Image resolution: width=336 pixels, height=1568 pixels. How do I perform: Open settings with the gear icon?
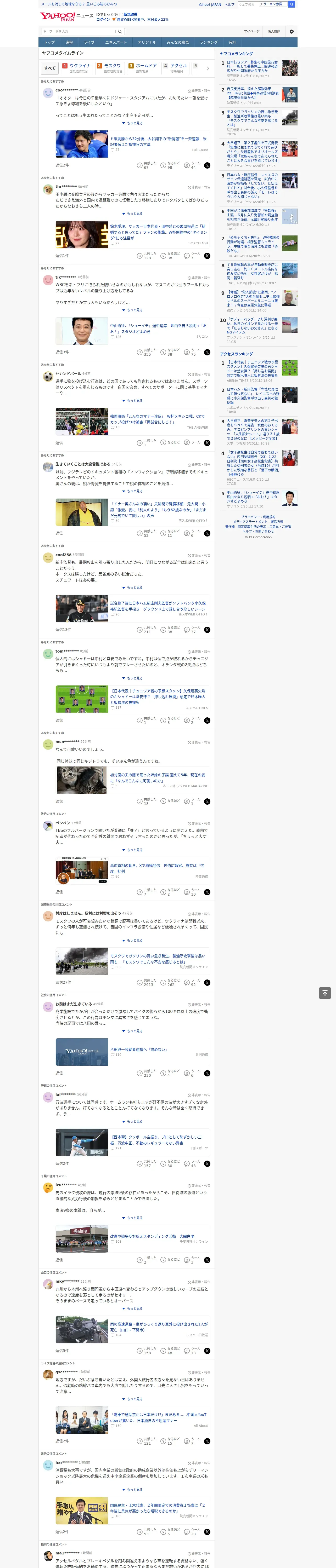coord(292,32)
